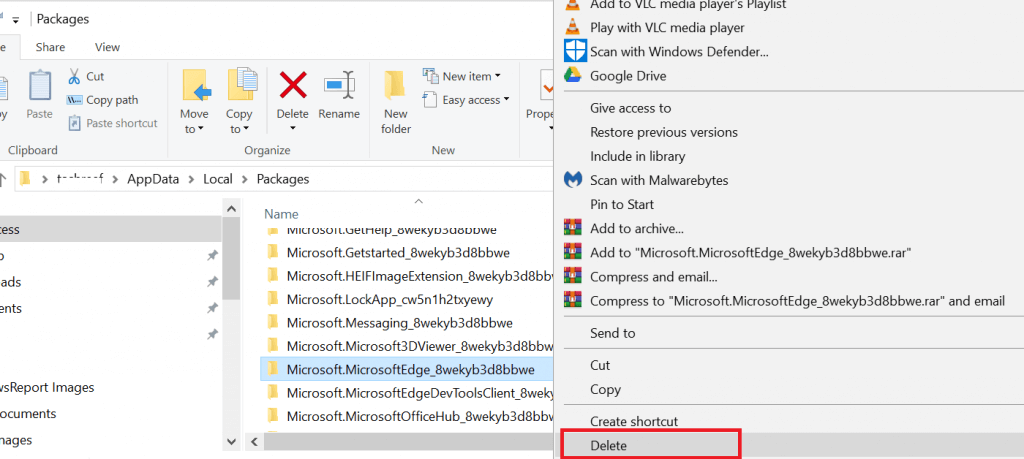Viewport: 1024px width, 459px height.
Task: Select the Microsoft.Getstarted_8wekyb3d8bbwe folder
Action: 398,253
